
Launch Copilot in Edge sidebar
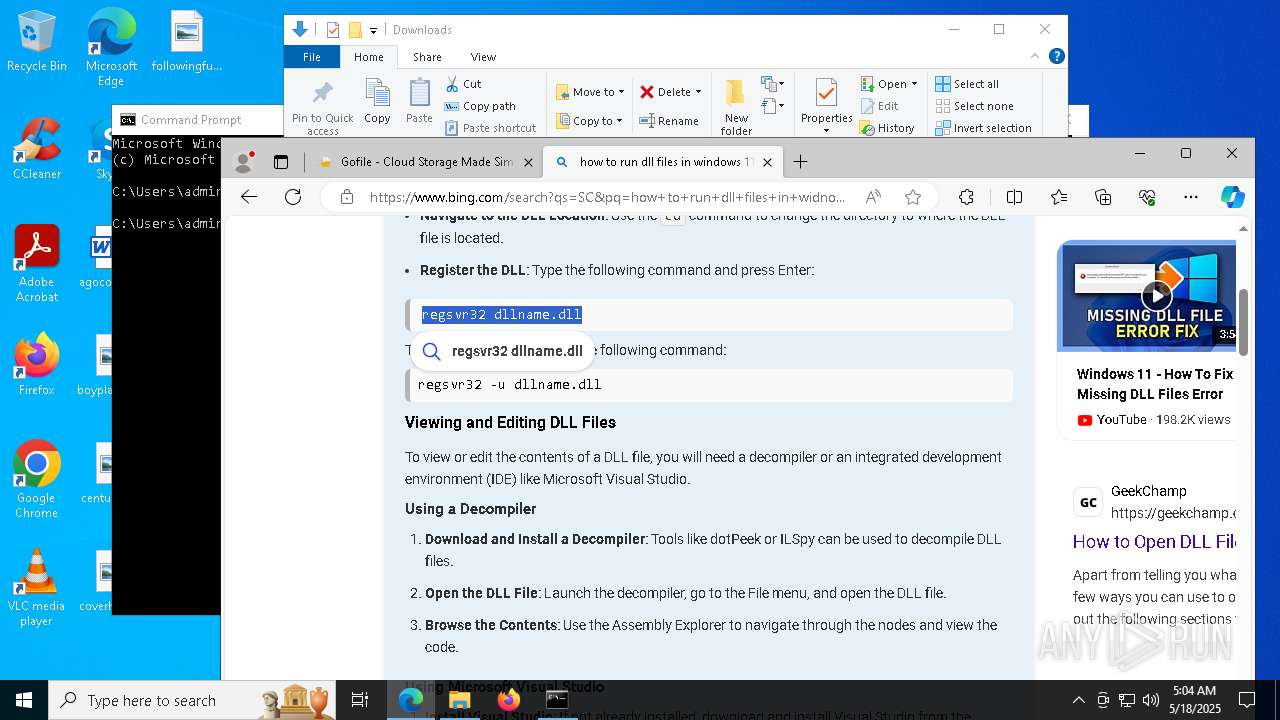click(1233, 197)
